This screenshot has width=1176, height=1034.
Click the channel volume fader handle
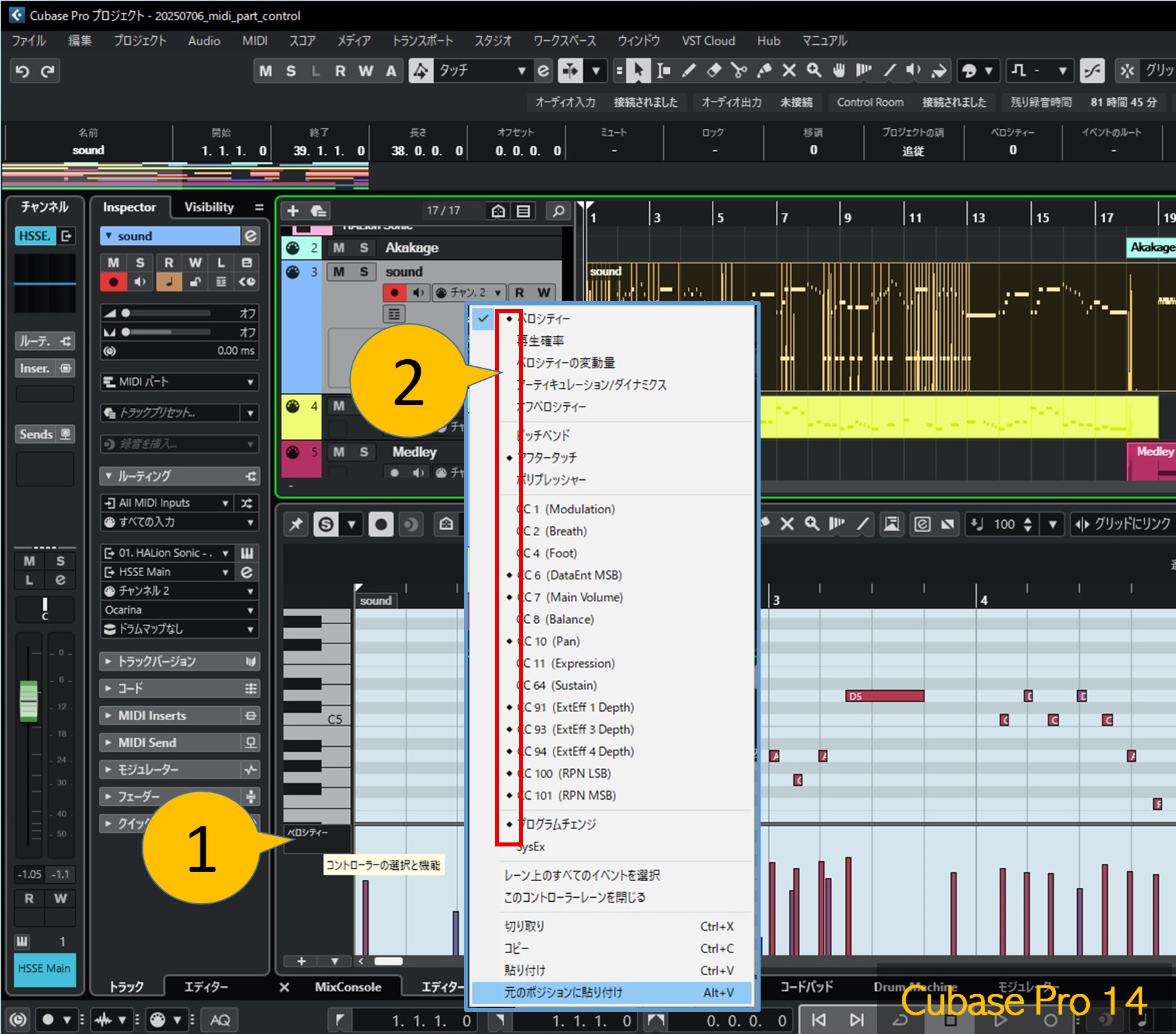pos(29,701)
